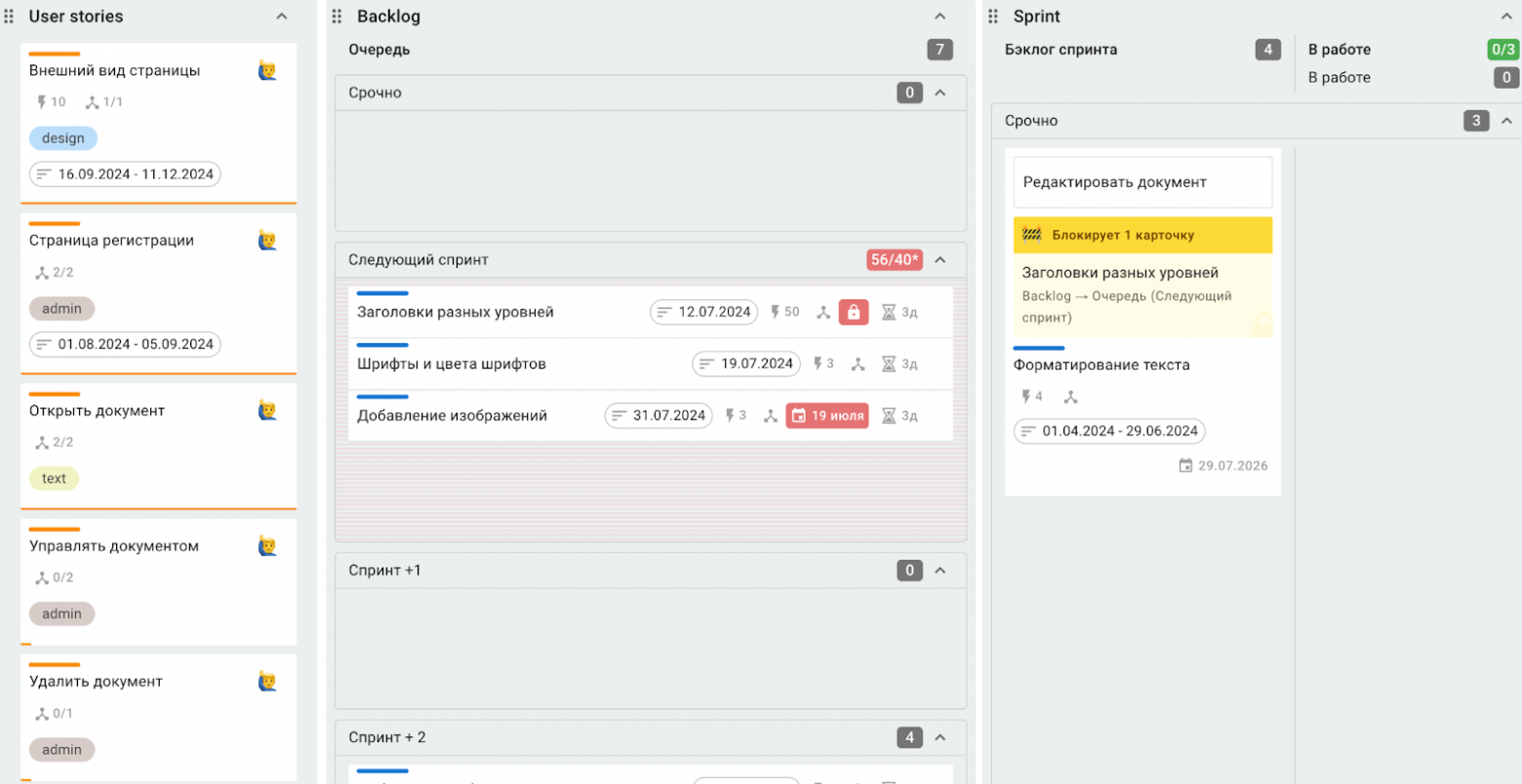Click the 56/40* overload counter badge
The height and width of the screenshot is (784, 1522).
click(x=895, y=260)
